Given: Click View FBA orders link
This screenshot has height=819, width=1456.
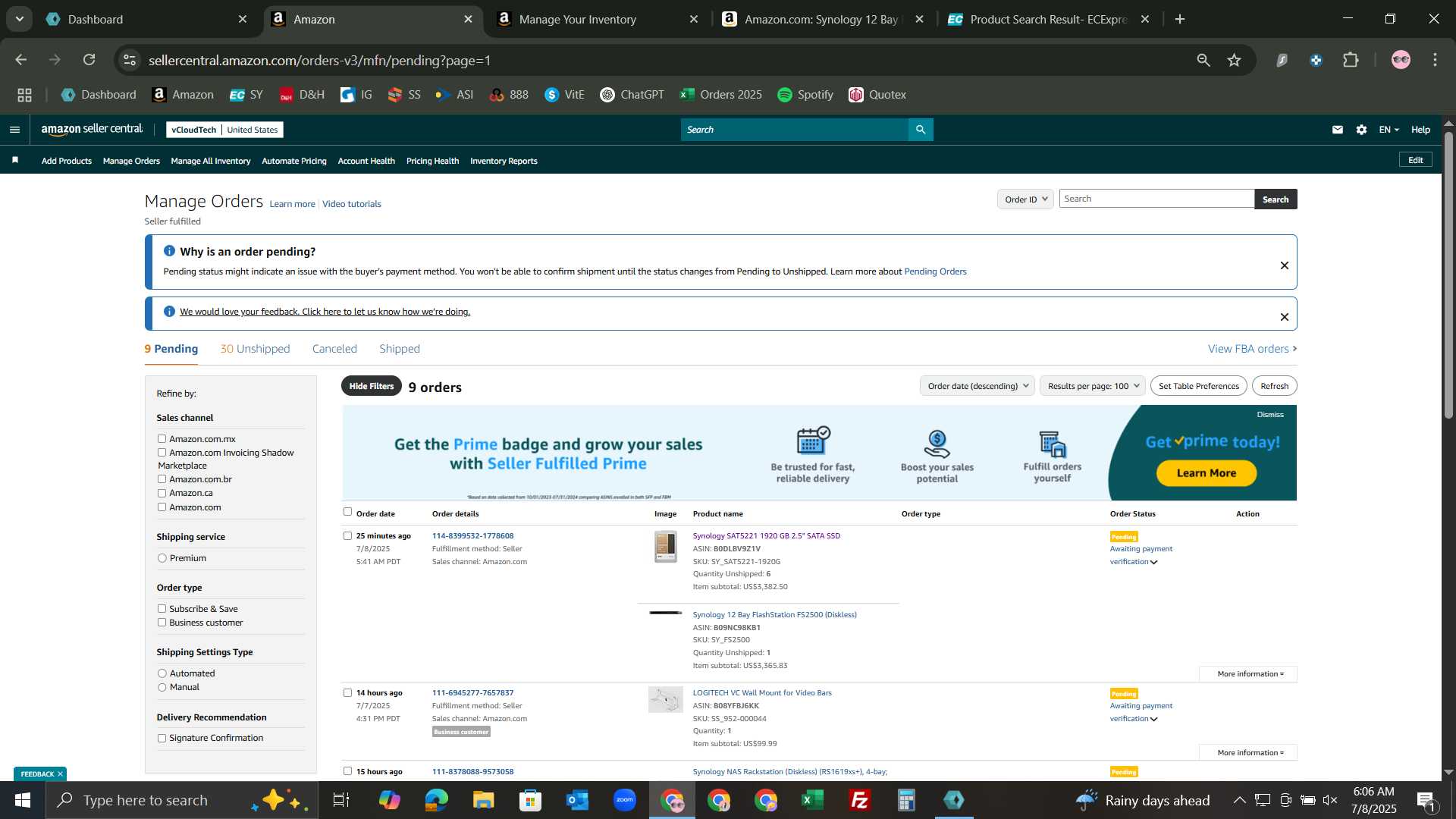Looking at the screenshot, I should point(1252,349).
